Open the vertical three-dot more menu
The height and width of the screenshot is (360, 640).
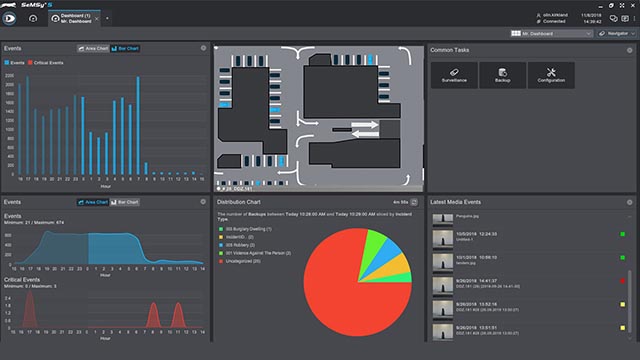coord(635,18)
